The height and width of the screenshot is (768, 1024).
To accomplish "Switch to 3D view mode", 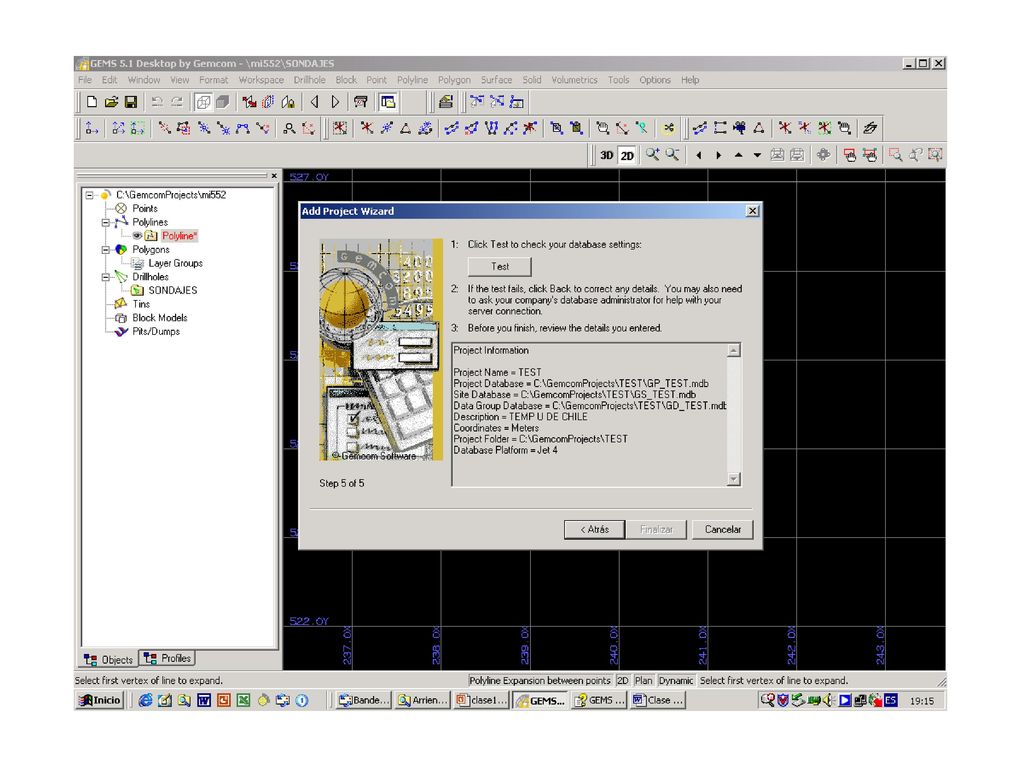I will tap(607, 155).
